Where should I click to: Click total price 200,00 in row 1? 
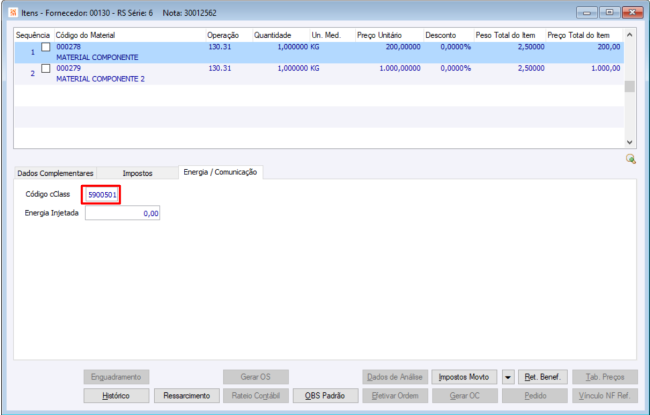[609, 47]
